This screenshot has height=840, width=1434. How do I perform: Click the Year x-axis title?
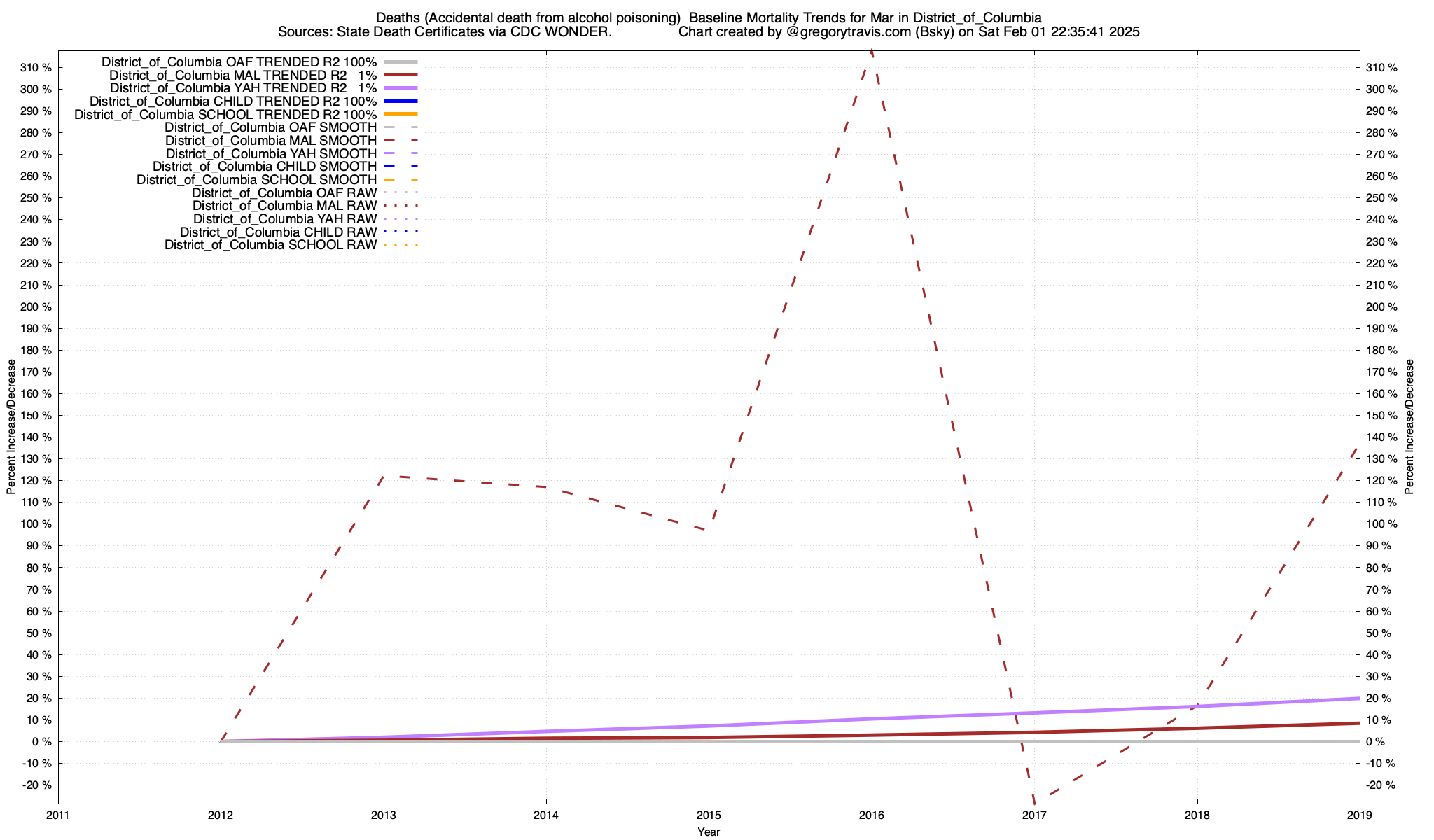click(x=709, y=832)
